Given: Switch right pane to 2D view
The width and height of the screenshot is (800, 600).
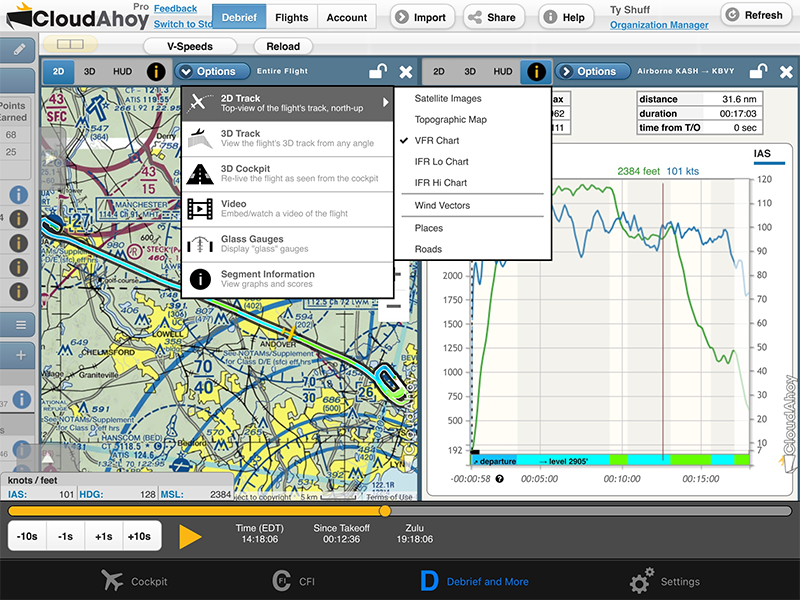Looking at the screenshot, I should [x=439, y=71].
